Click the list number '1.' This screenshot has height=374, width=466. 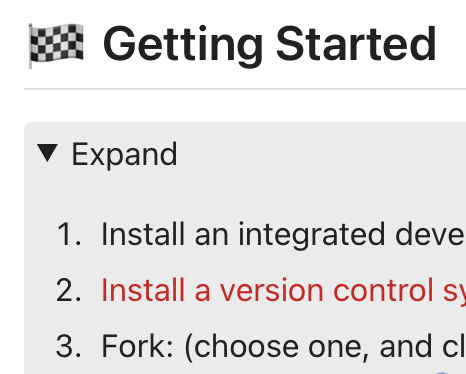tap(69, 235)
